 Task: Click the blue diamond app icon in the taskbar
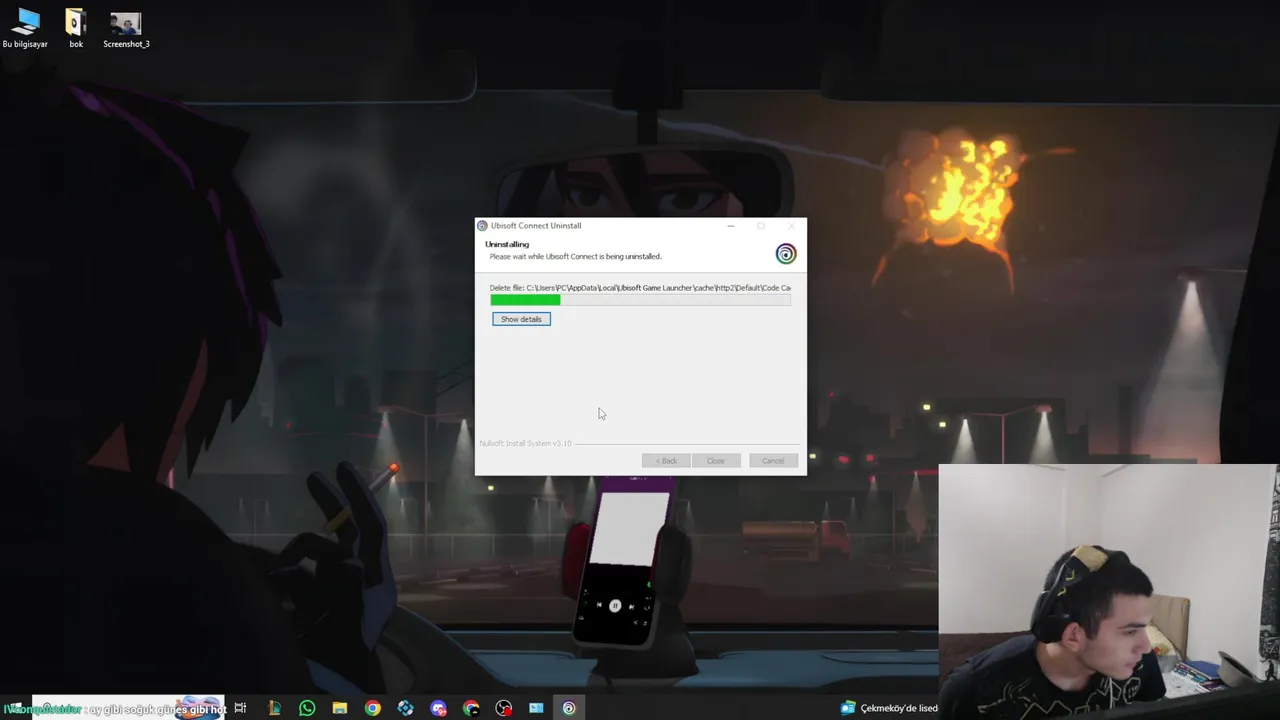coord(405,708)
